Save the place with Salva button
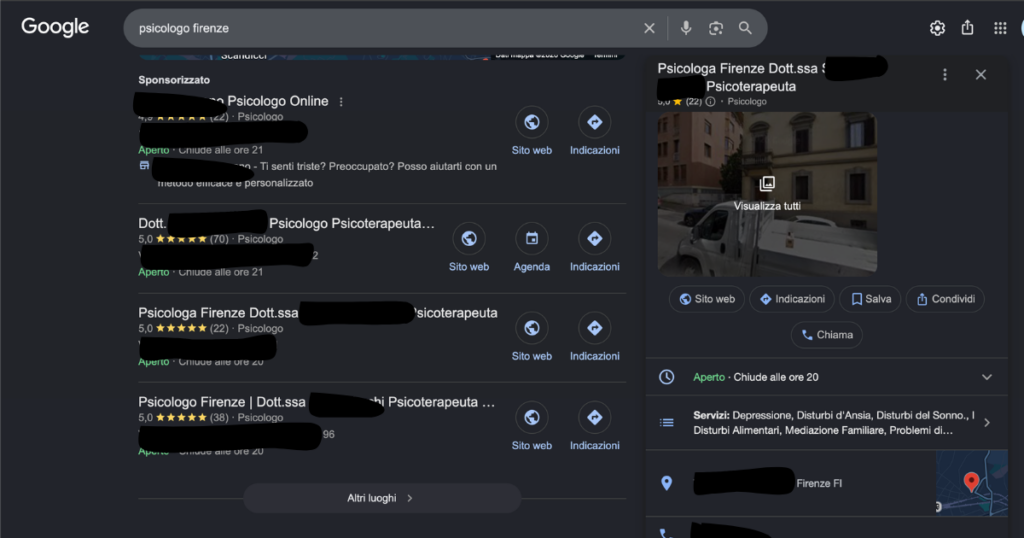This screenshot has width=1024, height=538. 871,299
